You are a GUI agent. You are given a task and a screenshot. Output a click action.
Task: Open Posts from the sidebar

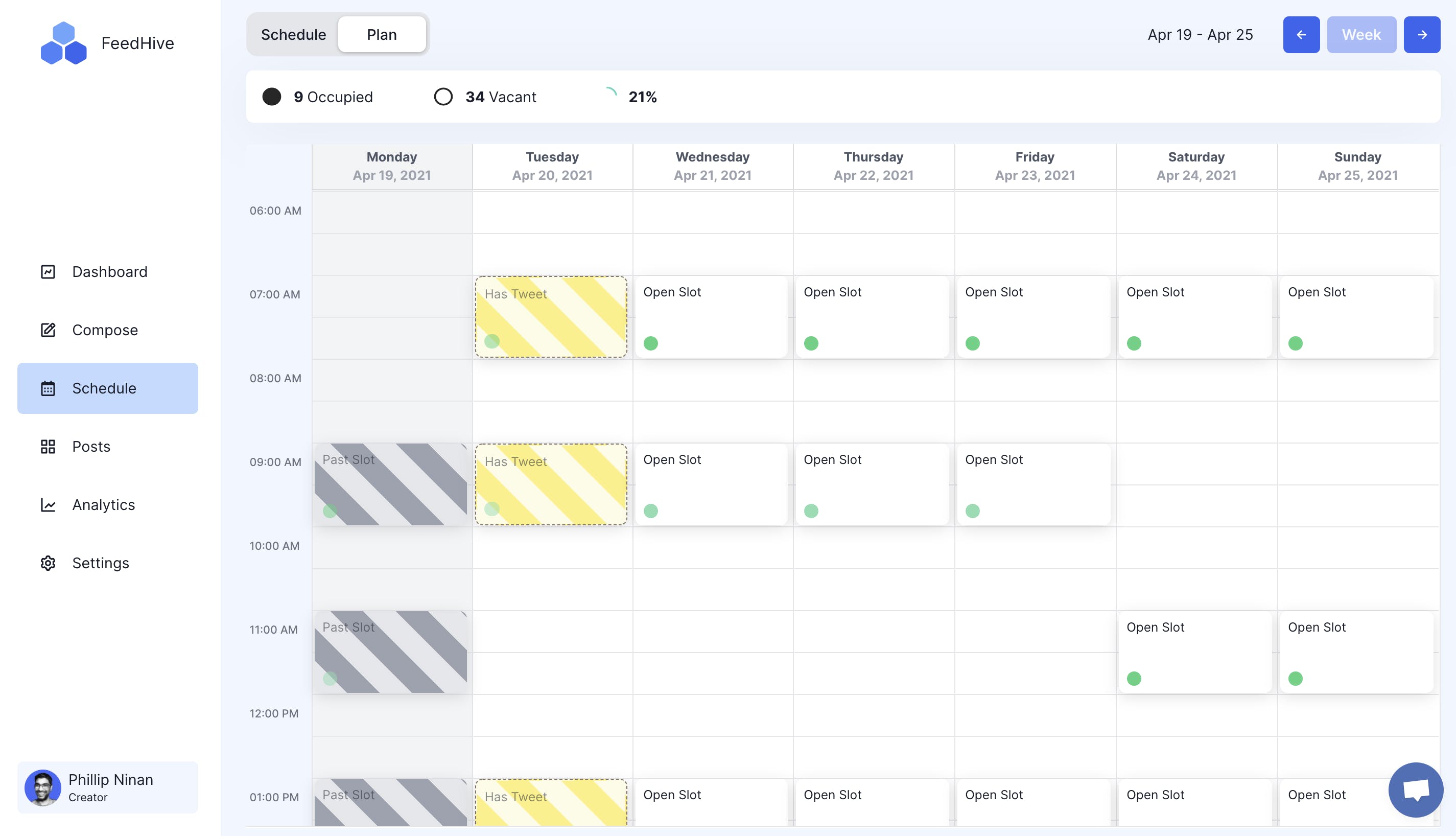(90, 446)
